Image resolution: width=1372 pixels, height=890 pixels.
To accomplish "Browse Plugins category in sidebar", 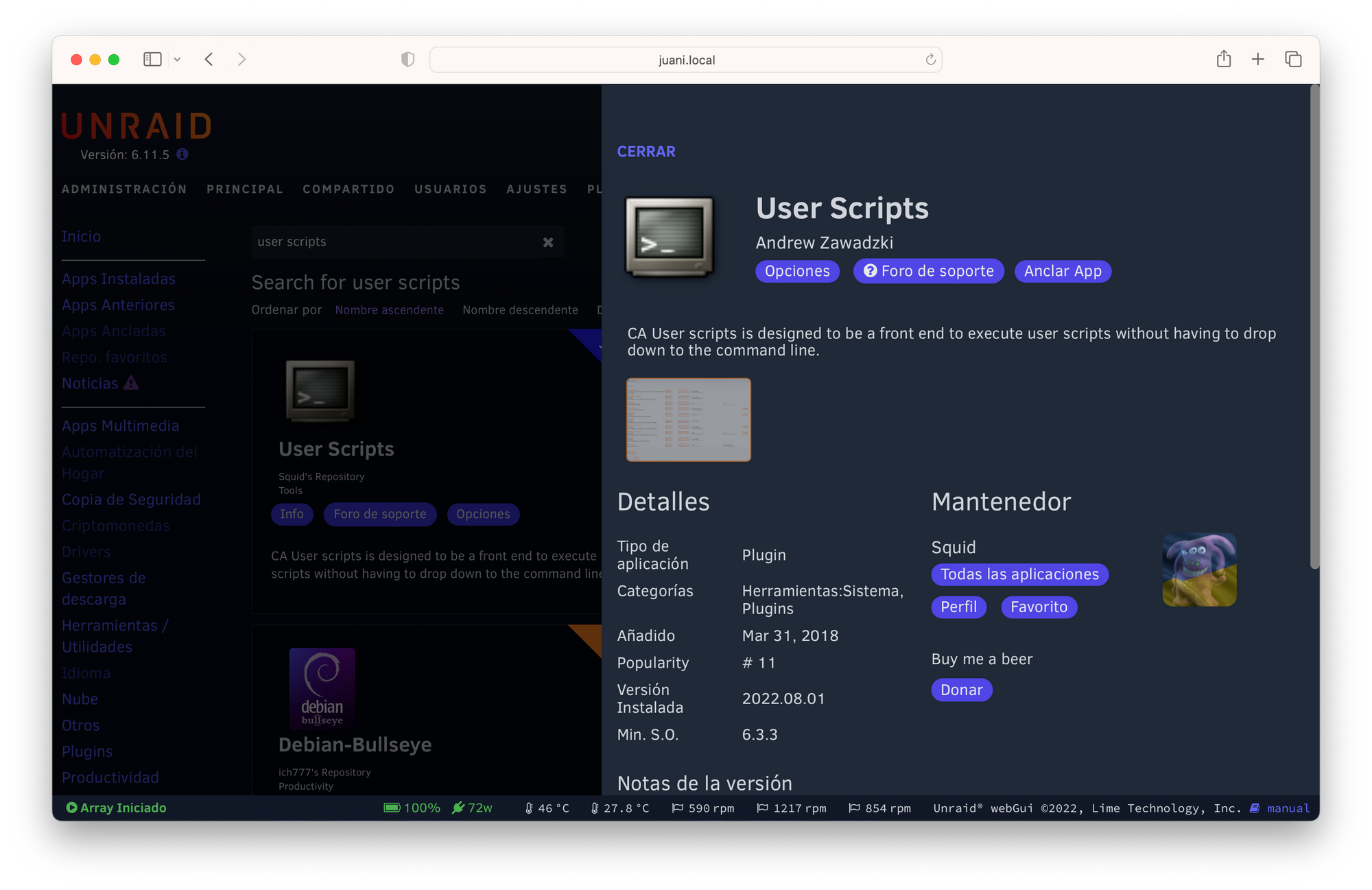I will click(x=87, y=751).
